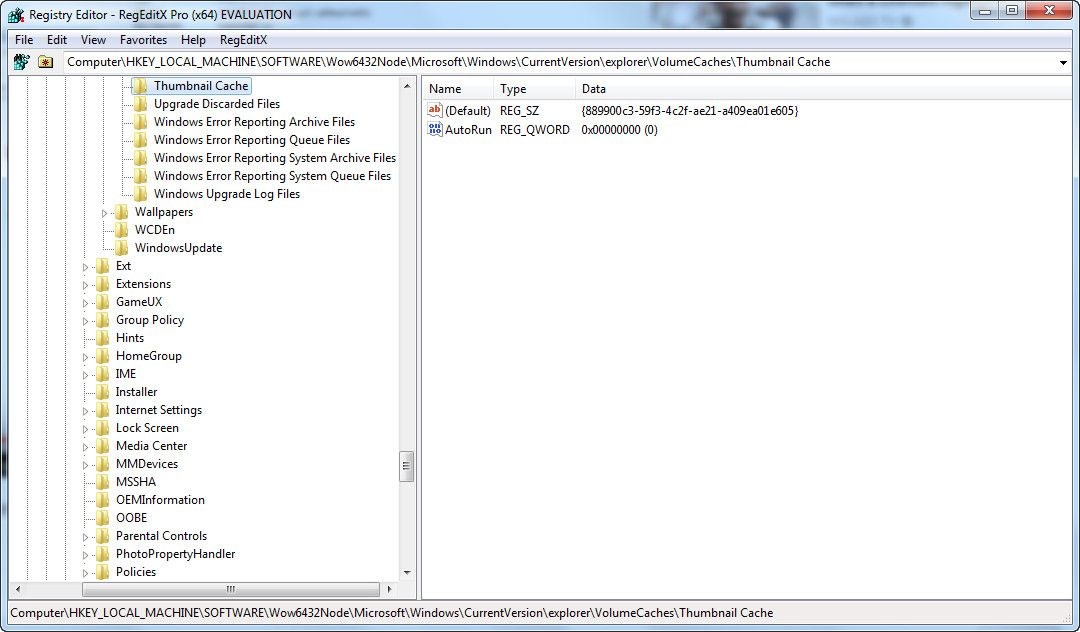Select the Thumbnail Cache folder icon

140,85
